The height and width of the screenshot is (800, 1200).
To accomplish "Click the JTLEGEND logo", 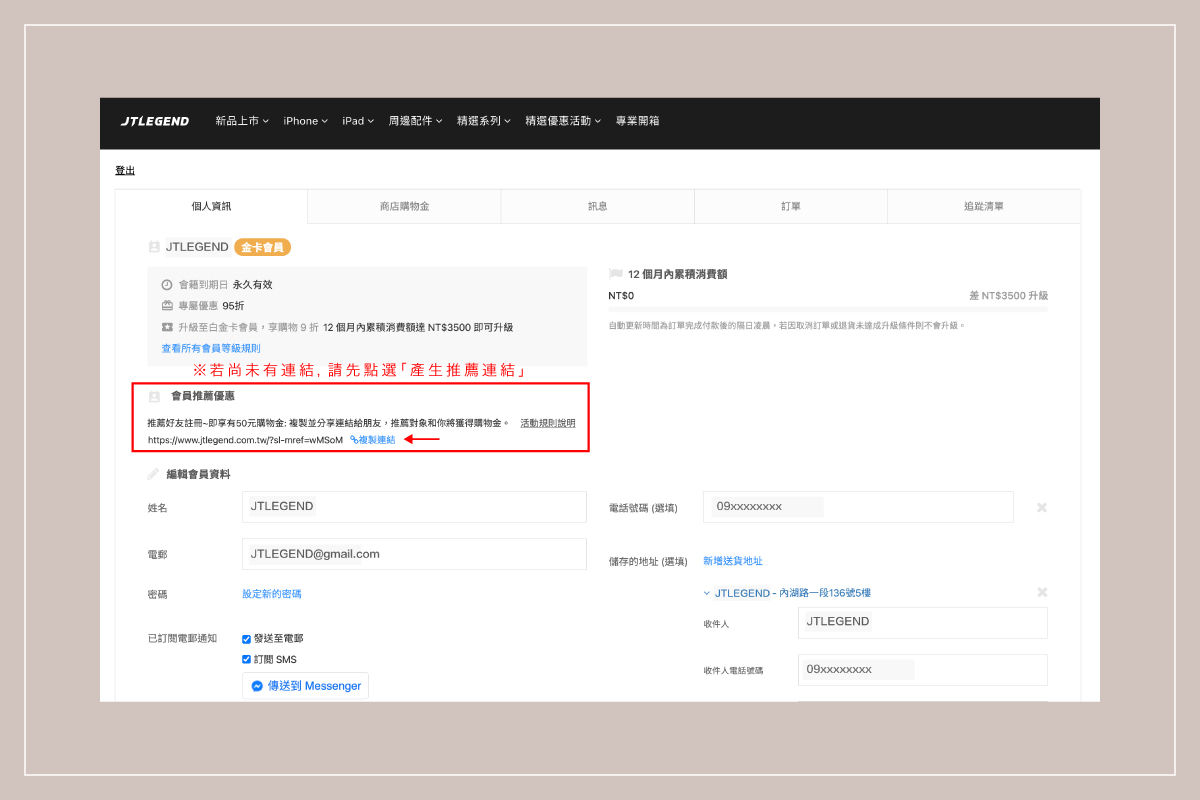I will 155,121.
